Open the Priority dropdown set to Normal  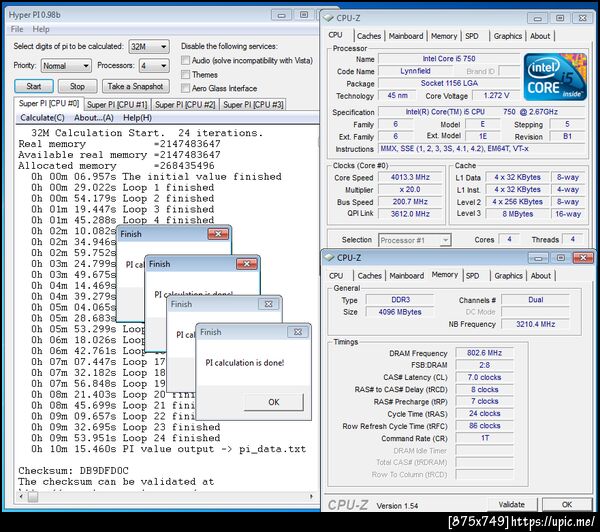(x=66, y=66)
